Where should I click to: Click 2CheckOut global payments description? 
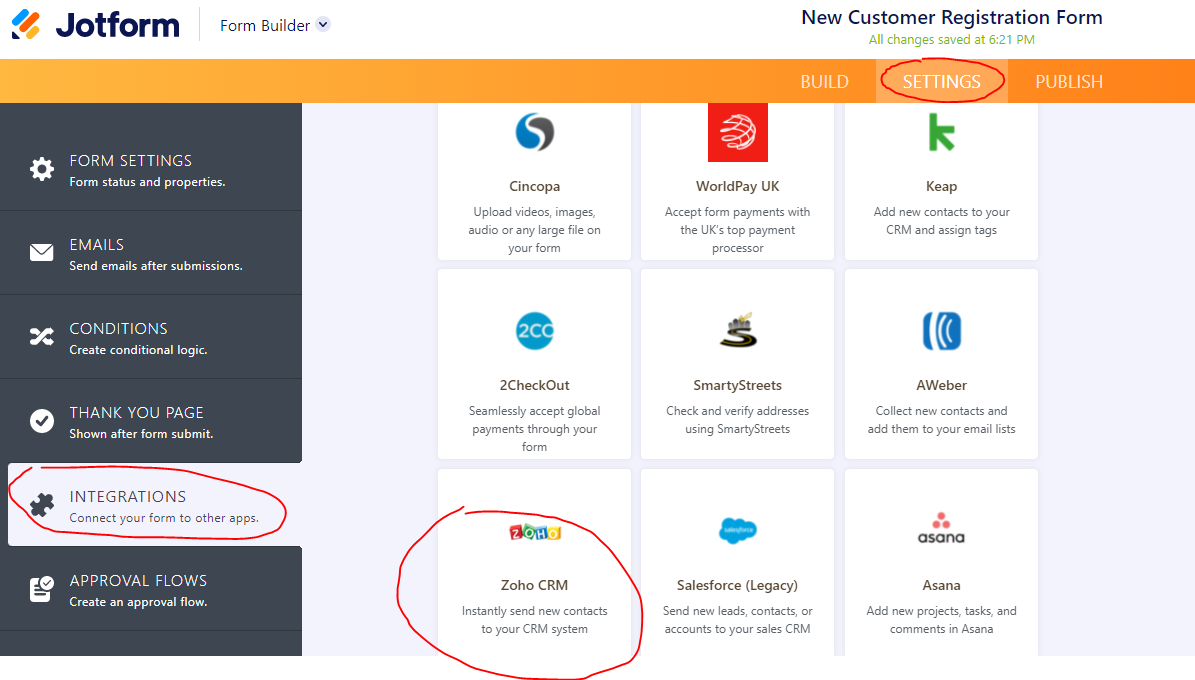click(x=534, y=429)
